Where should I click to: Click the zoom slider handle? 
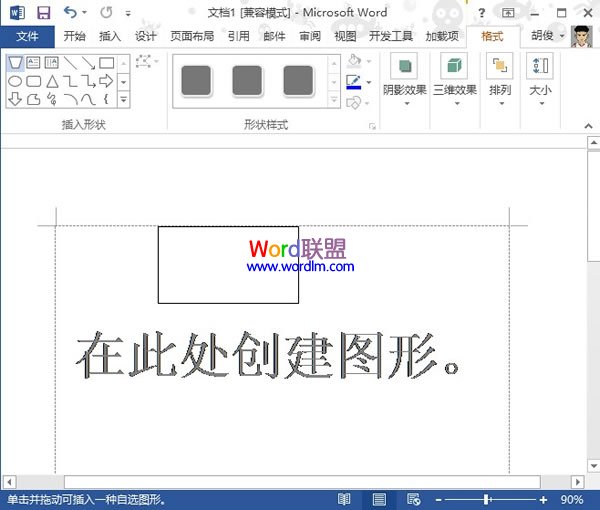pos(486,499)
